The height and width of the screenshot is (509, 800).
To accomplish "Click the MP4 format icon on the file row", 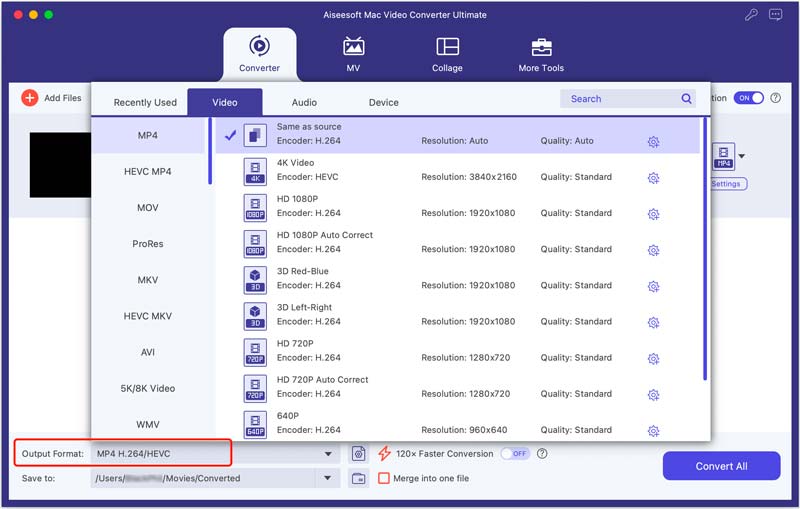I will tap(723, 156).
